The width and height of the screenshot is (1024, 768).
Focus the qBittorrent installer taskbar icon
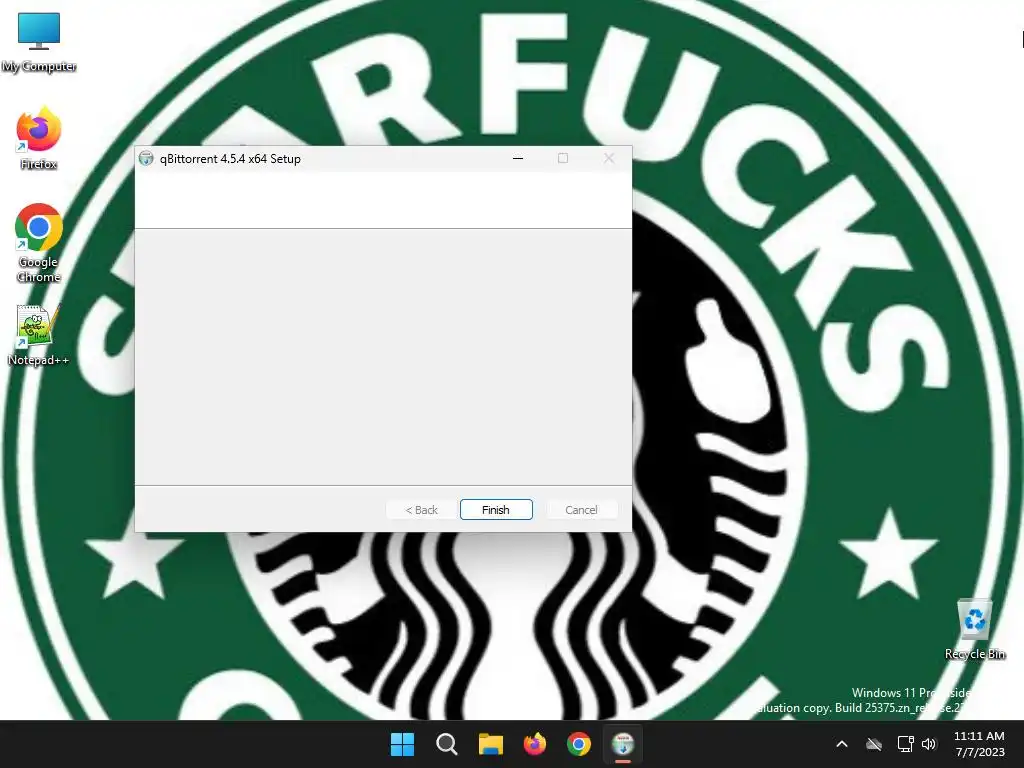pos(623,744)
